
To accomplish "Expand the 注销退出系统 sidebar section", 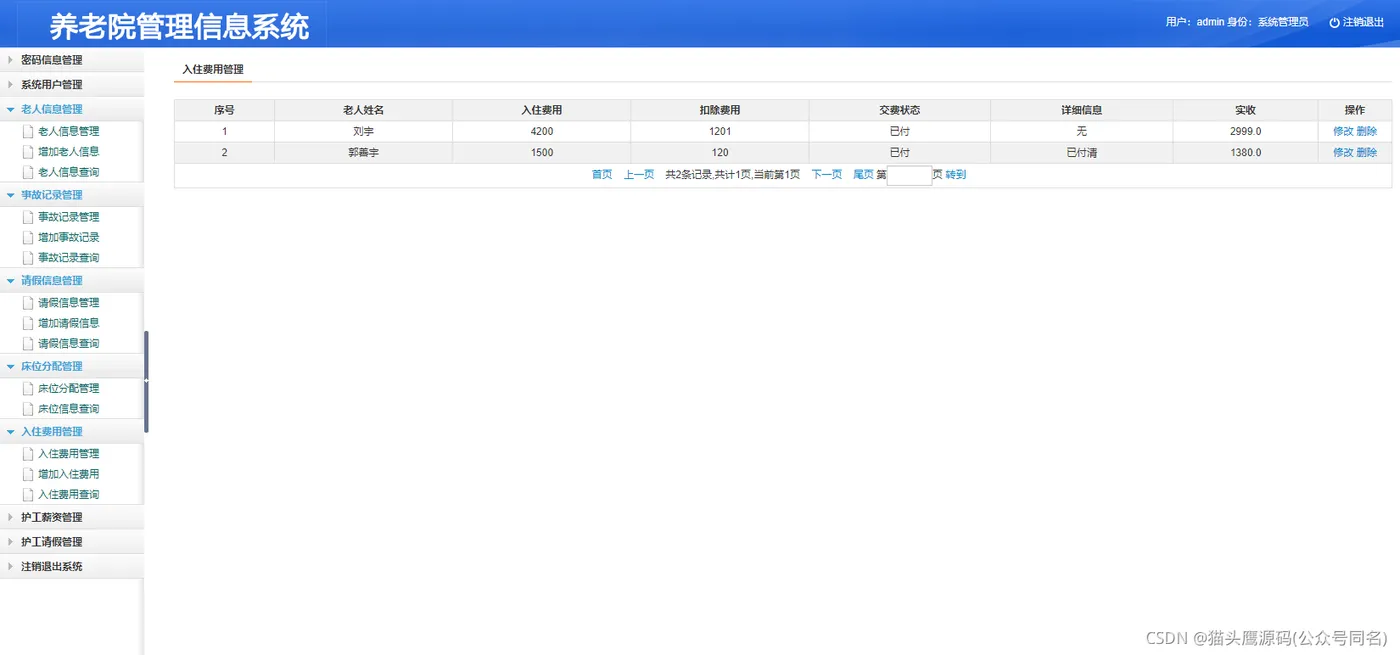I will [72, 566].
